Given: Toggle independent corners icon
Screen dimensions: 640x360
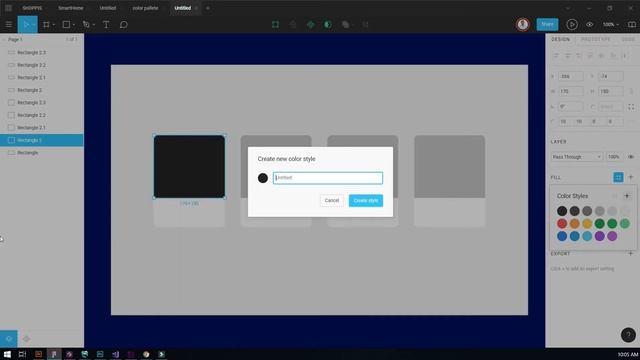Looking at the screenshot, I should 631,107.
